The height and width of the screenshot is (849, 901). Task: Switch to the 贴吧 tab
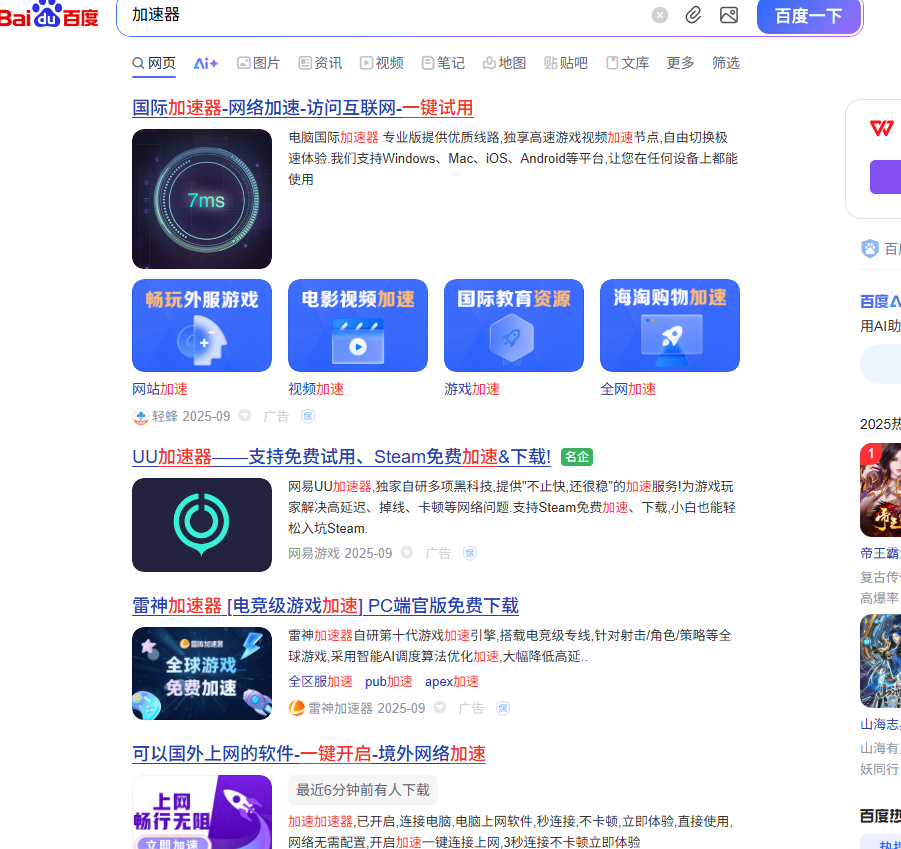coord(565,62)
